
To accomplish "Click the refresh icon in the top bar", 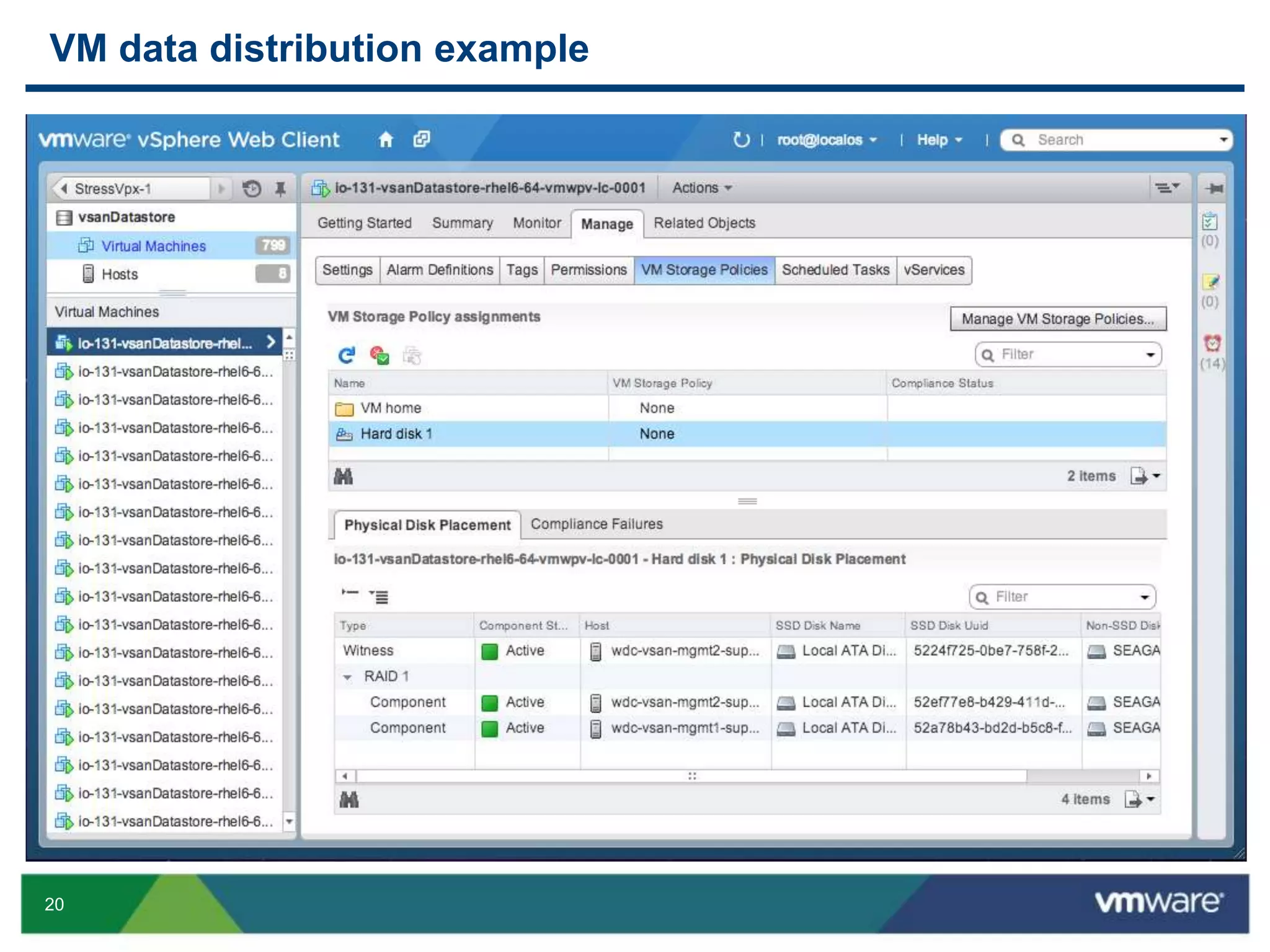I will pos(741,140).
